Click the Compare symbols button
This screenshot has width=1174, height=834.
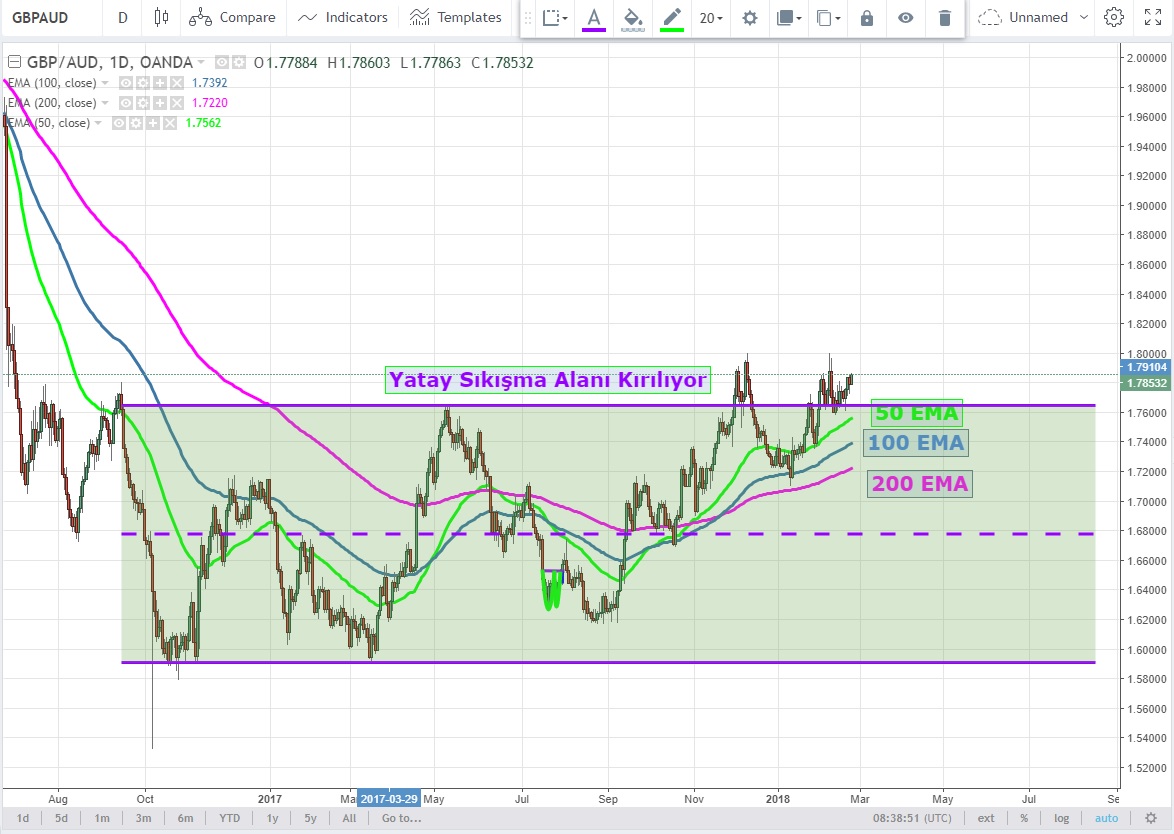pos(232,17)
